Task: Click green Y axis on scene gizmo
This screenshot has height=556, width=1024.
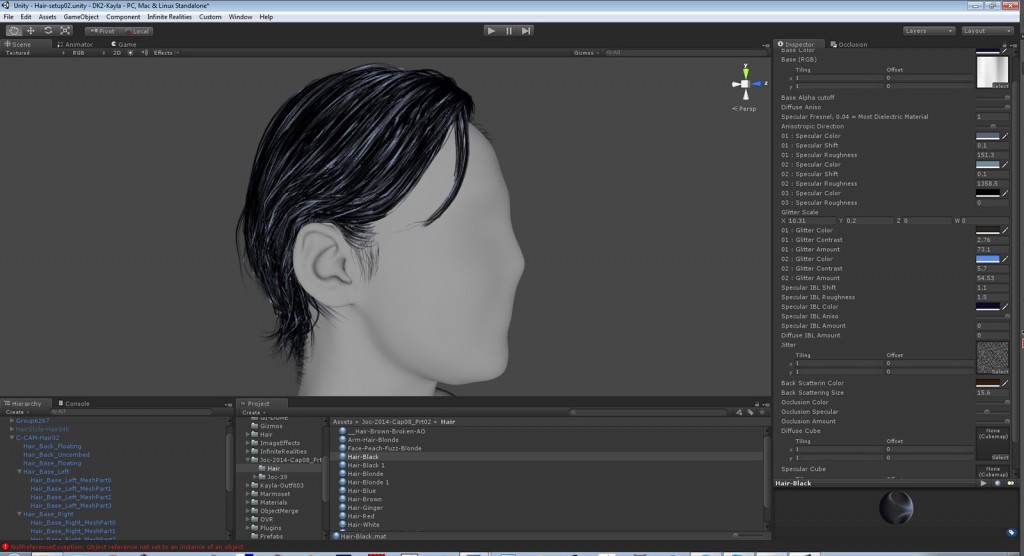Action: coord(745,72)
